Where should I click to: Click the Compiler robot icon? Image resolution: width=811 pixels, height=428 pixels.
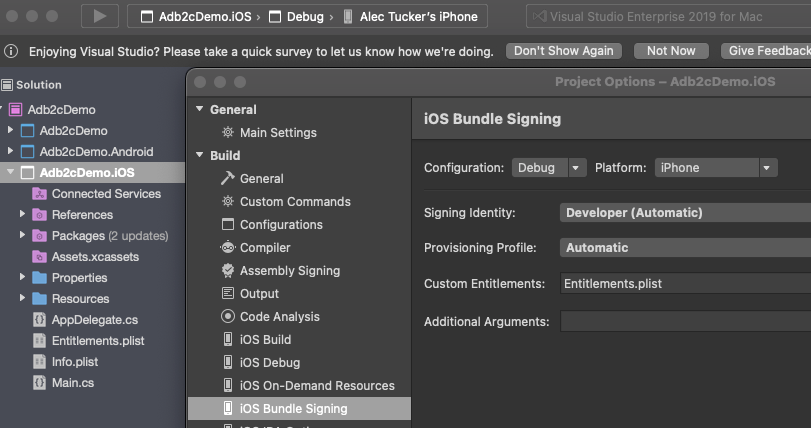click(228, 247)
